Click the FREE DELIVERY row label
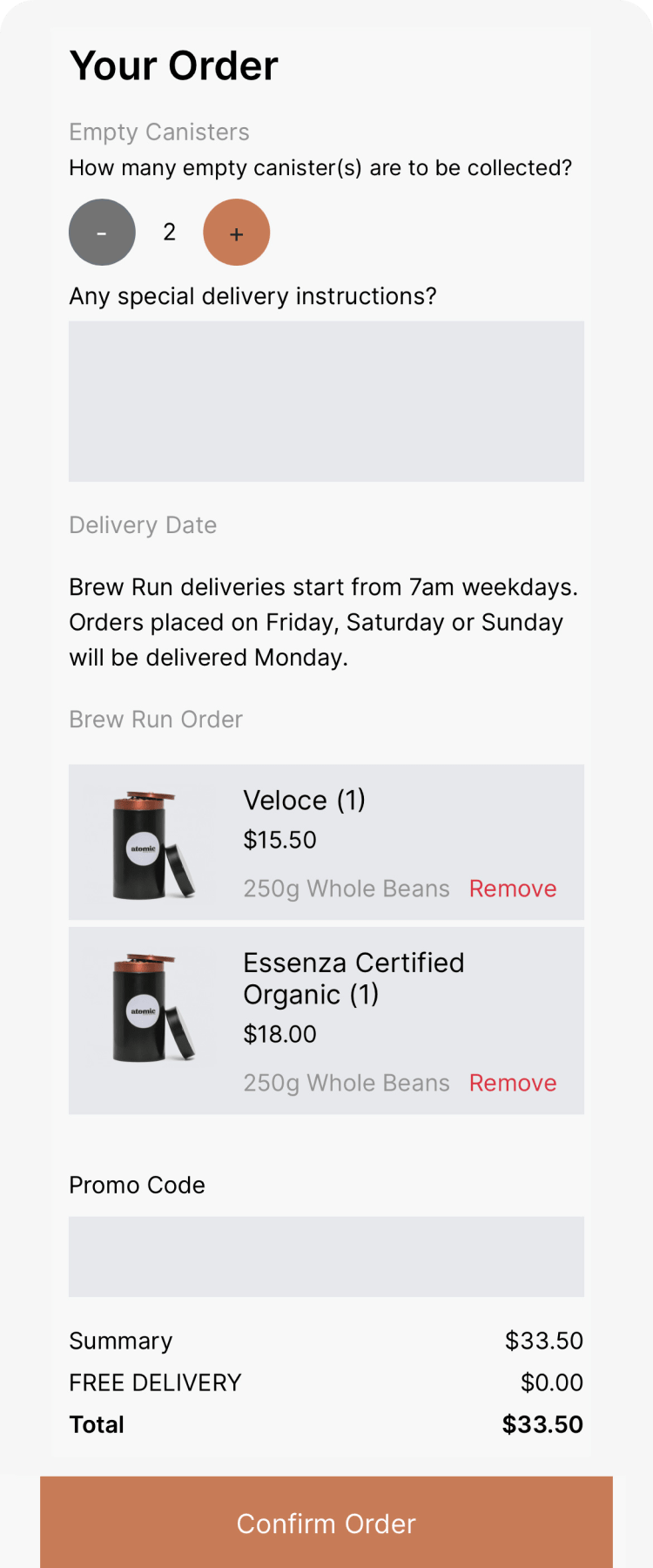Screen dimensions: 653x1568 click(156, 1382)
